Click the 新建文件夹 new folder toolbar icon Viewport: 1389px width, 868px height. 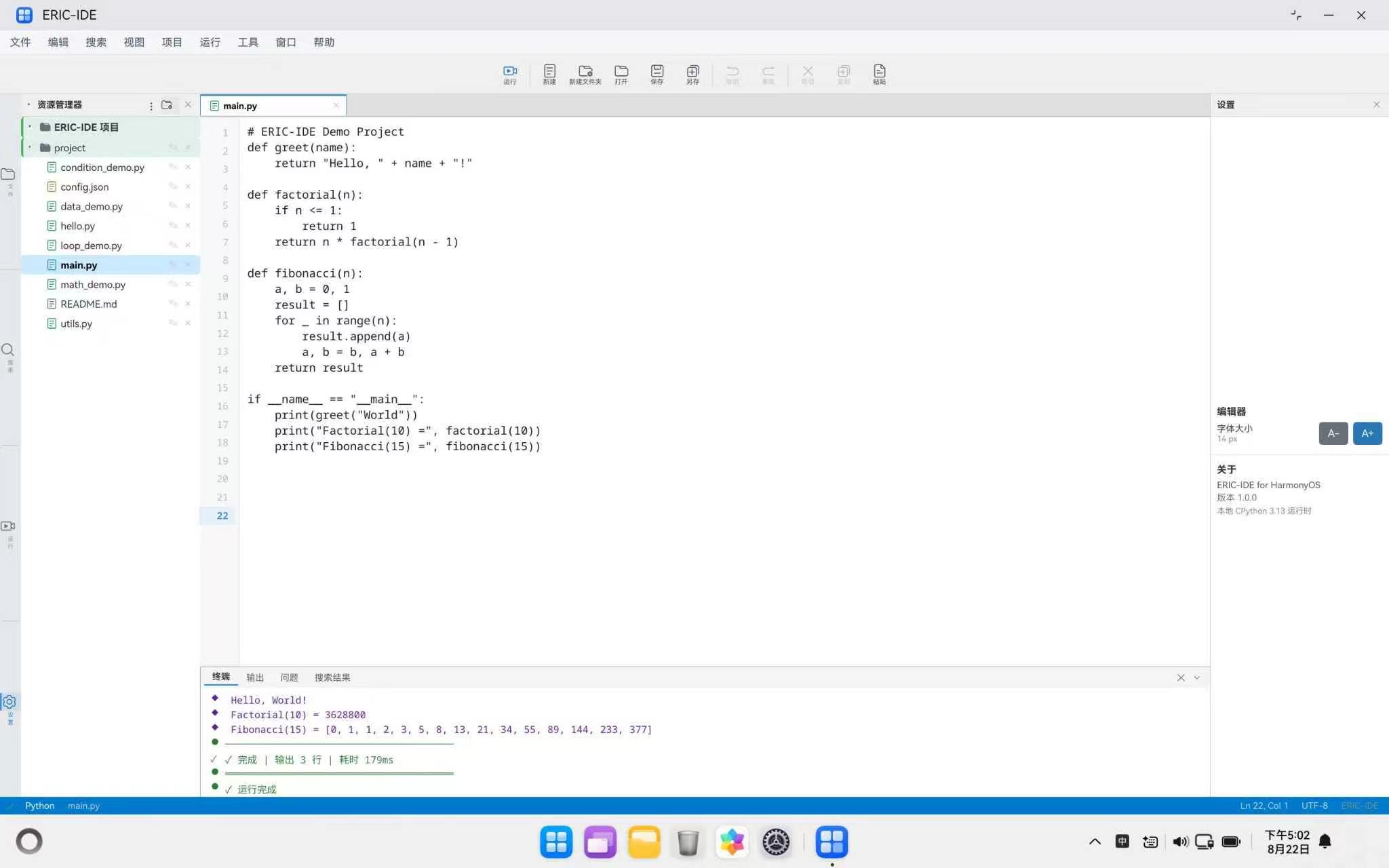(585, 74)
